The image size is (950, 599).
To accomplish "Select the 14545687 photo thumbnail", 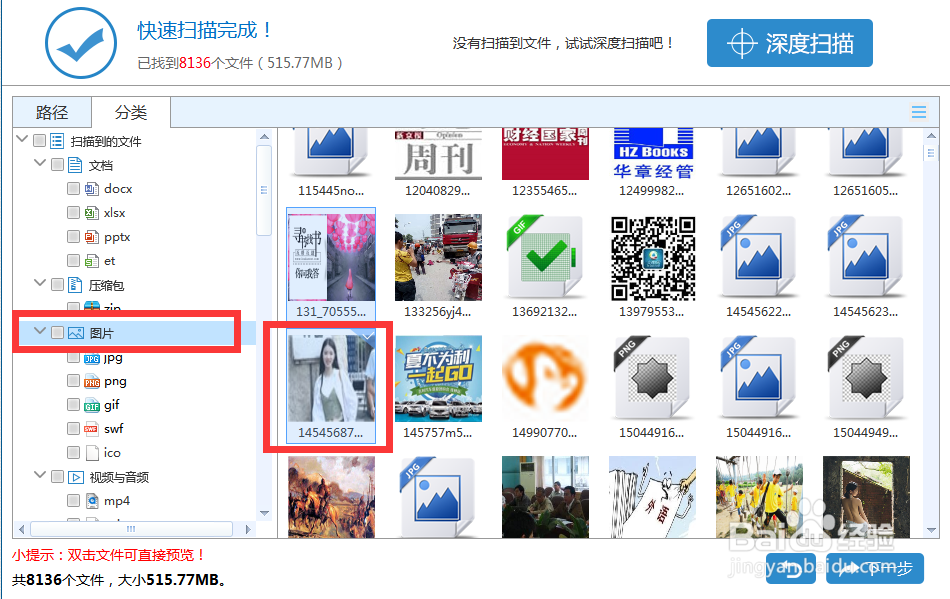I will (x=331, y=379).
